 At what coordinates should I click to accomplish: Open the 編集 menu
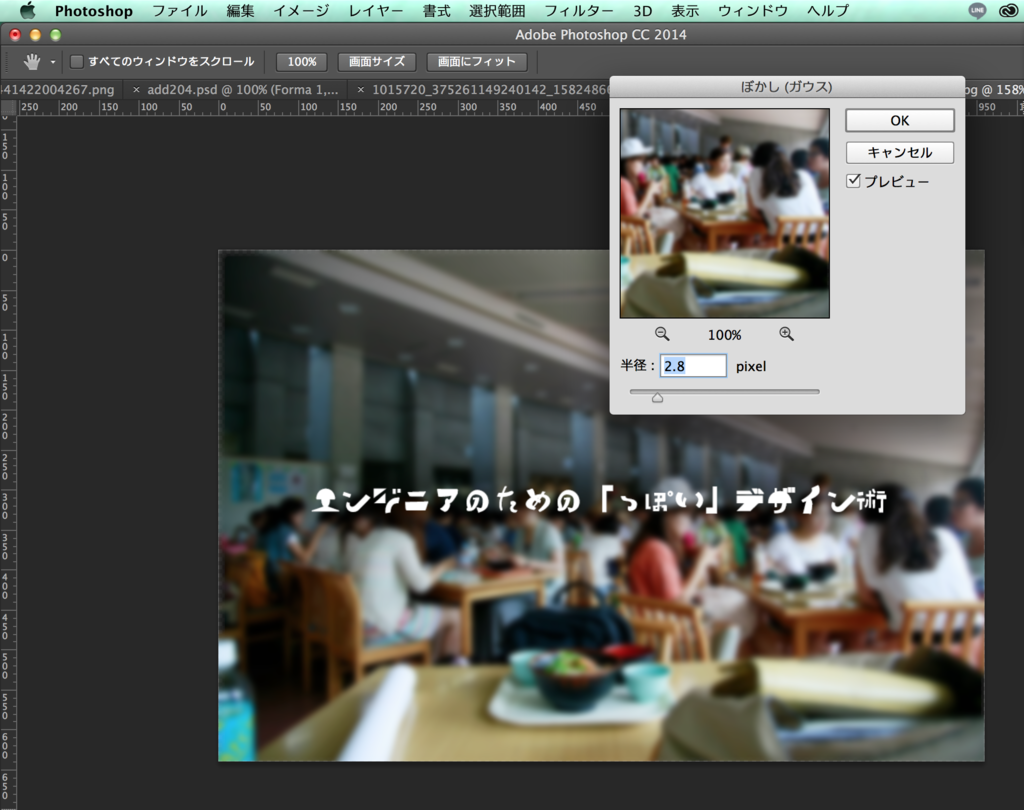click(240, 11)
